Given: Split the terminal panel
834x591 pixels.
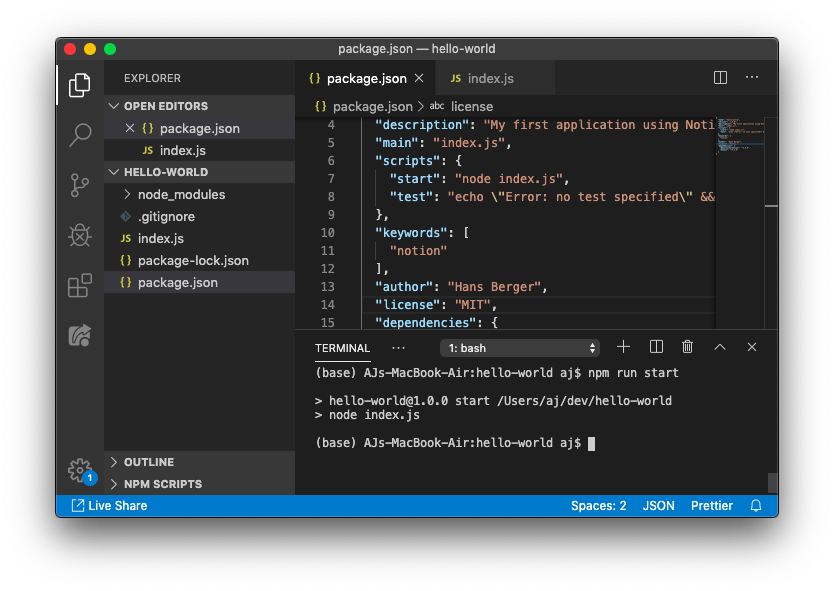Looking at the screenshot, I should pyautogui.click(x=656, y=347).
